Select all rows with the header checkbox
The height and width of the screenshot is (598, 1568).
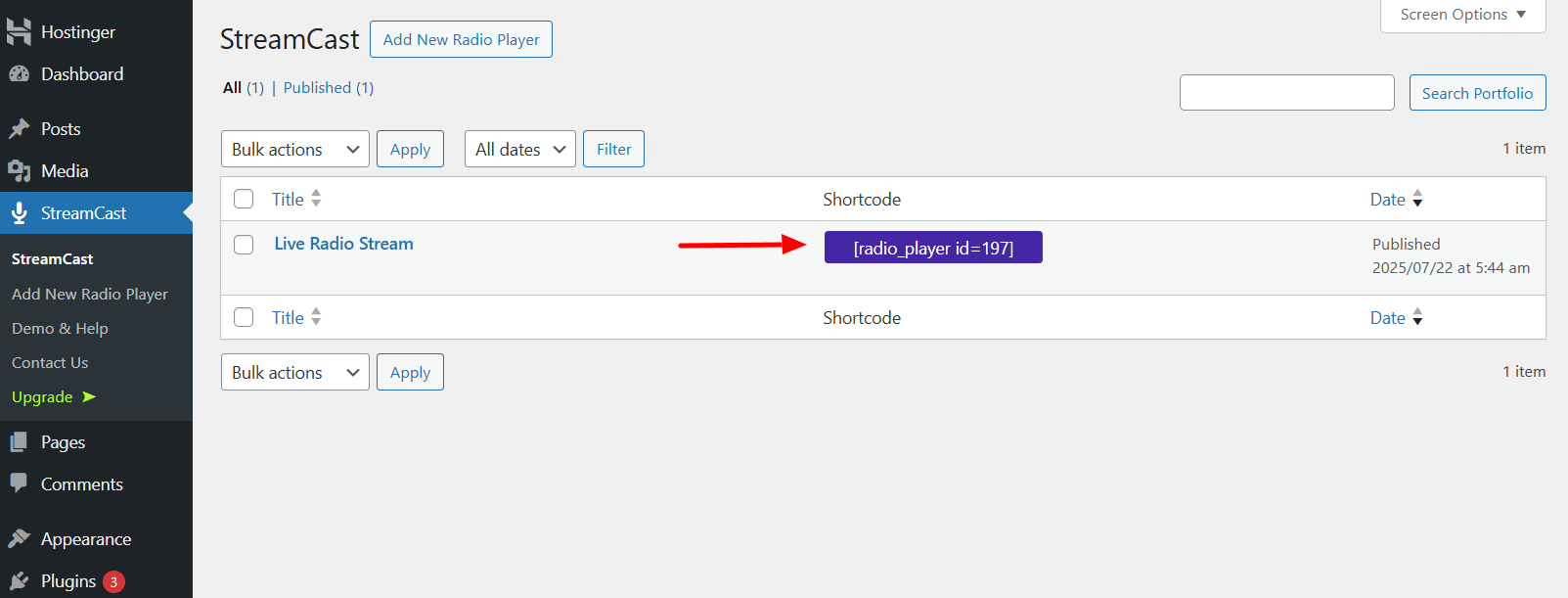[x=243, y=198]
